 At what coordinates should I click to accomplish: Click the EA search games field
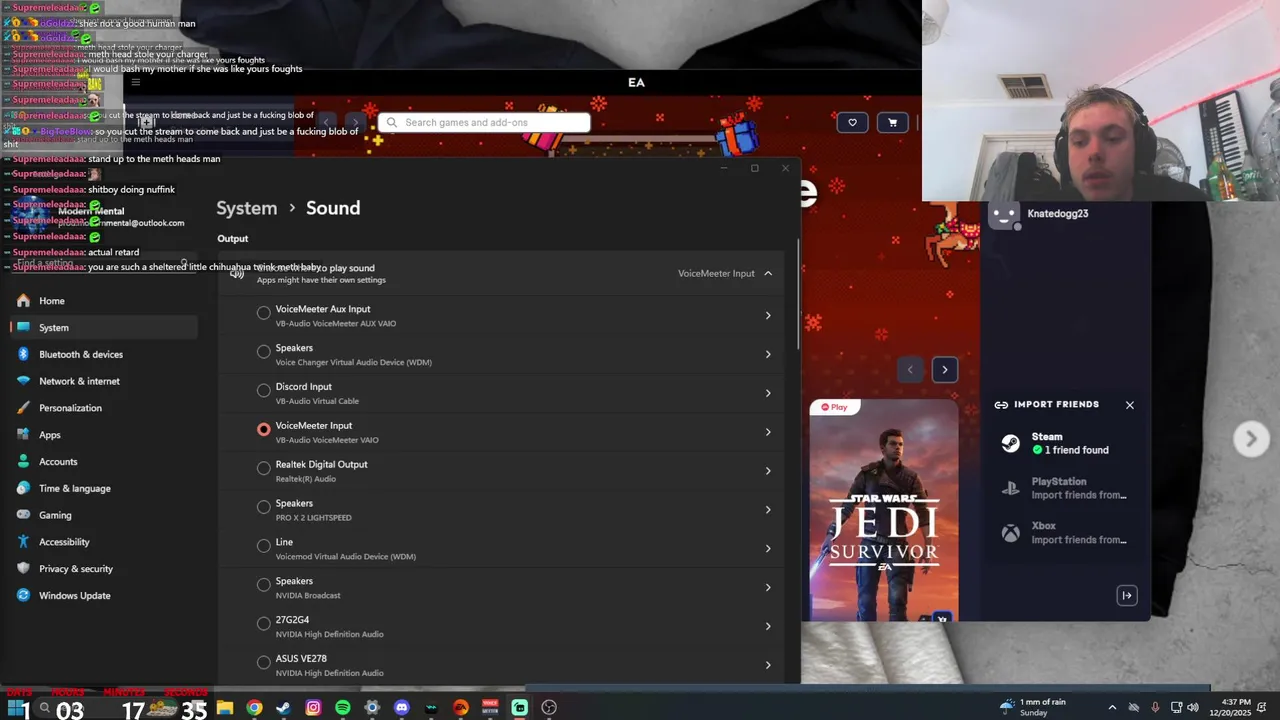point(484,122)
